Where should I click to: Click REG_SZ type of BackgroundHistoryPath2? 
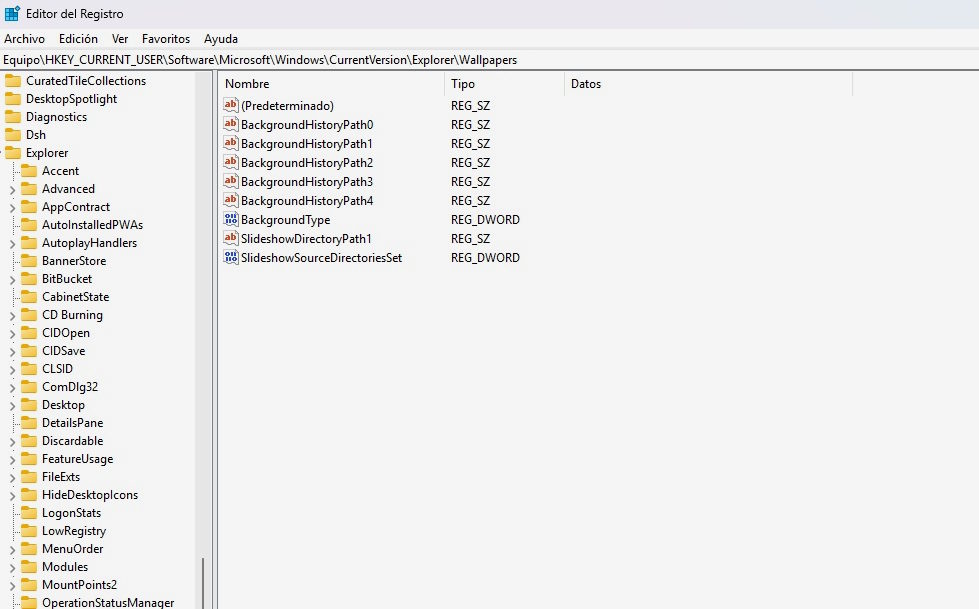click(x=470, y=162)
